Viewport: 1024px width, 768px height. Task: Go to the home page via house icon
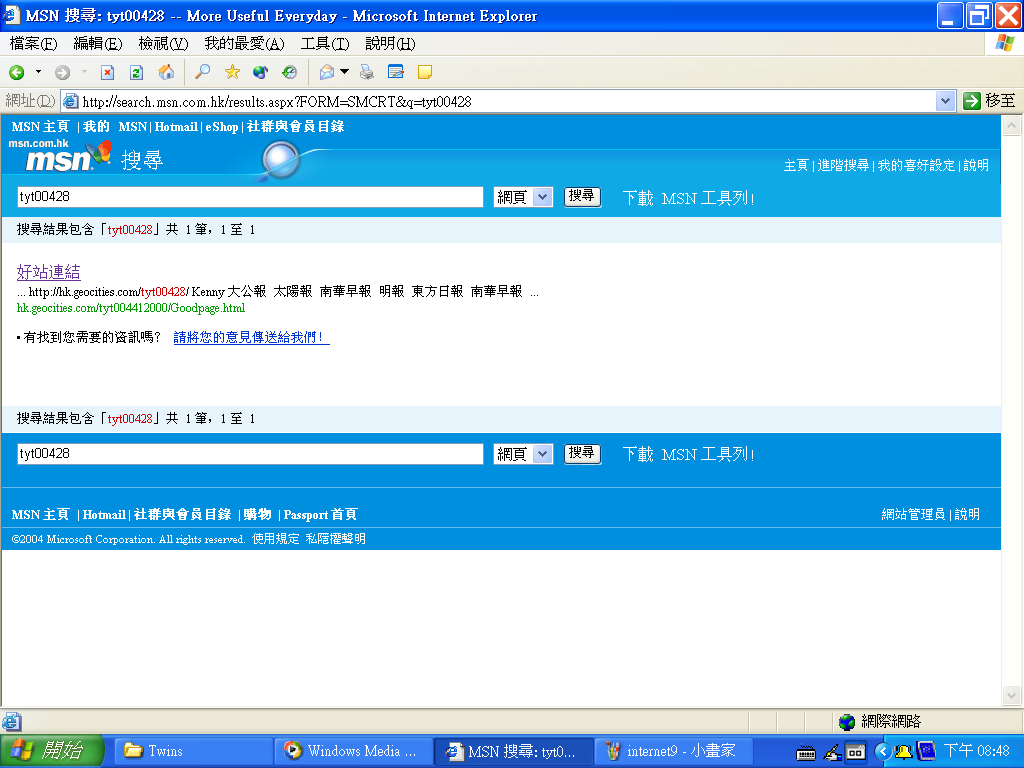(x=167, y=72)
